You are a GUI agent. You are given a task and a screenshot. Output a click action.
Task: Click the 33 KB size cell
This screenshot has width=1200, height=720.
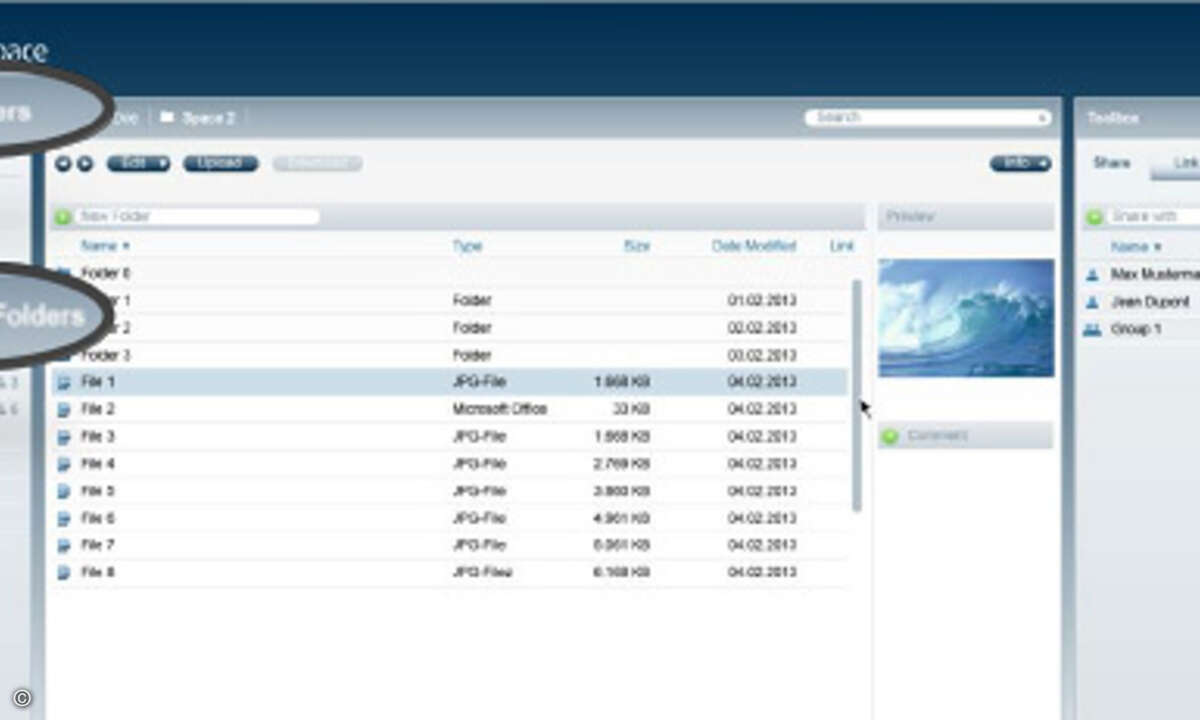629,409
